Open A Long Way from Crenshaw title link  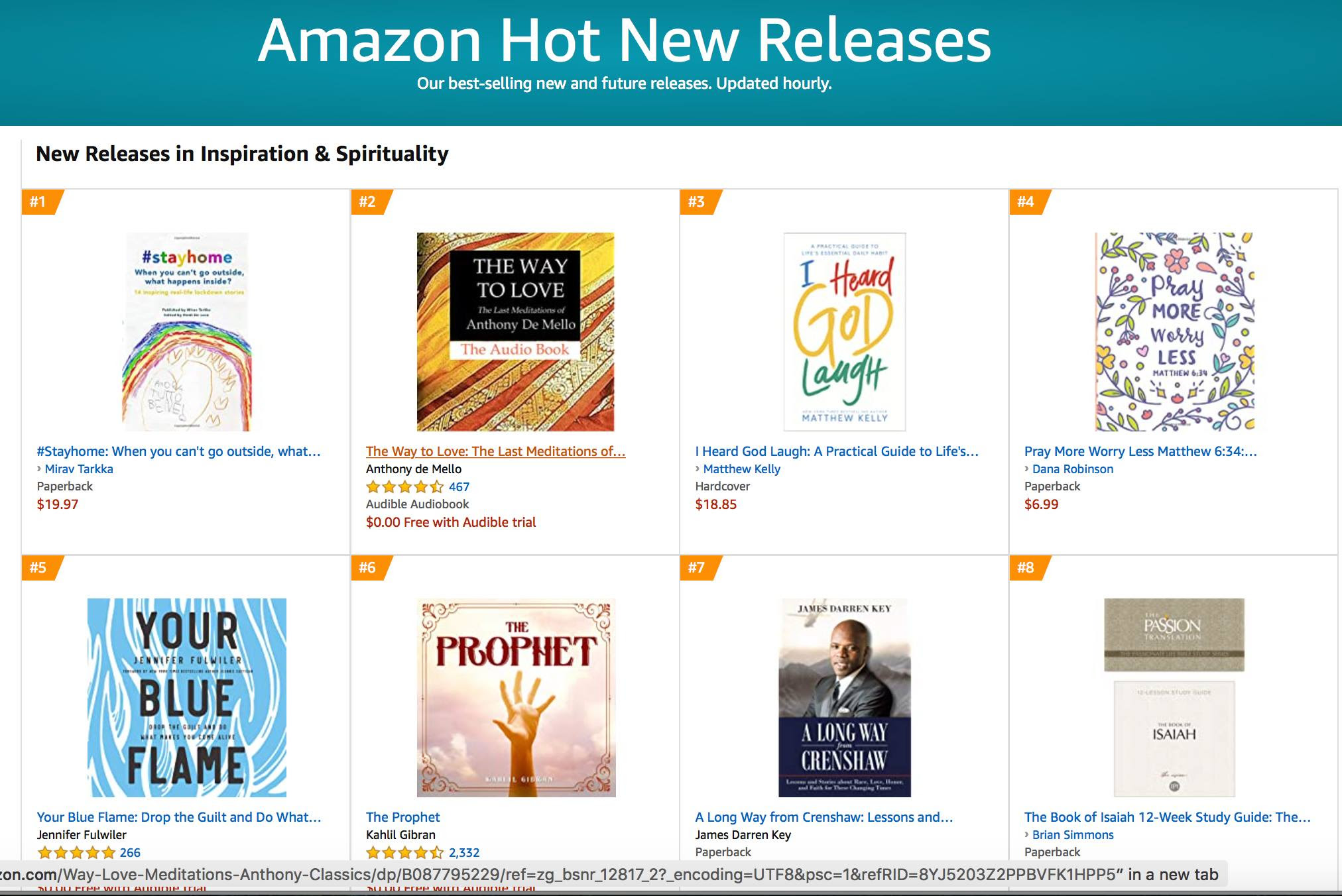point(823,817)
